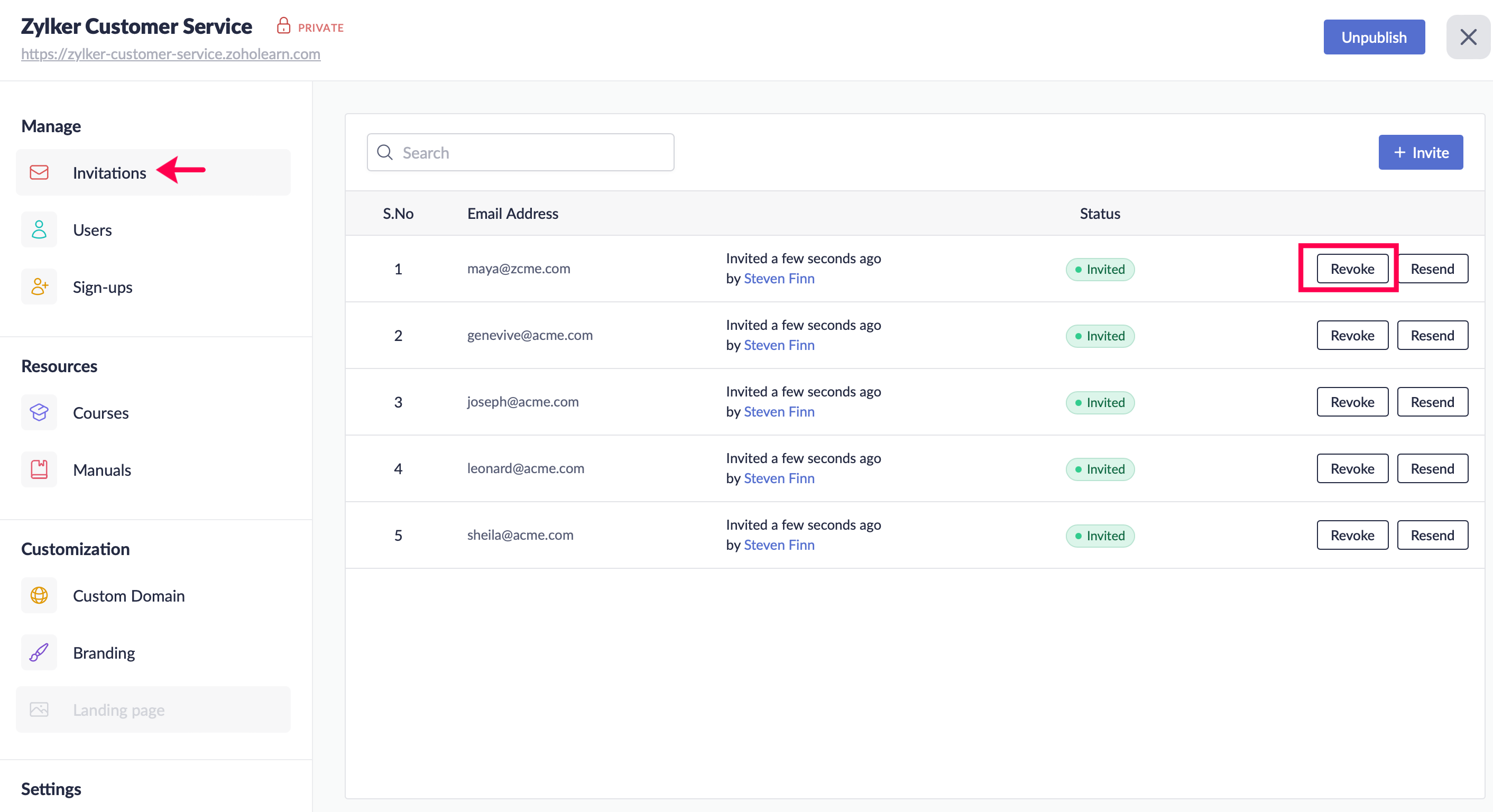
Task: Click the Custom Domain globe icon
Action: click(x=39, y=595)
